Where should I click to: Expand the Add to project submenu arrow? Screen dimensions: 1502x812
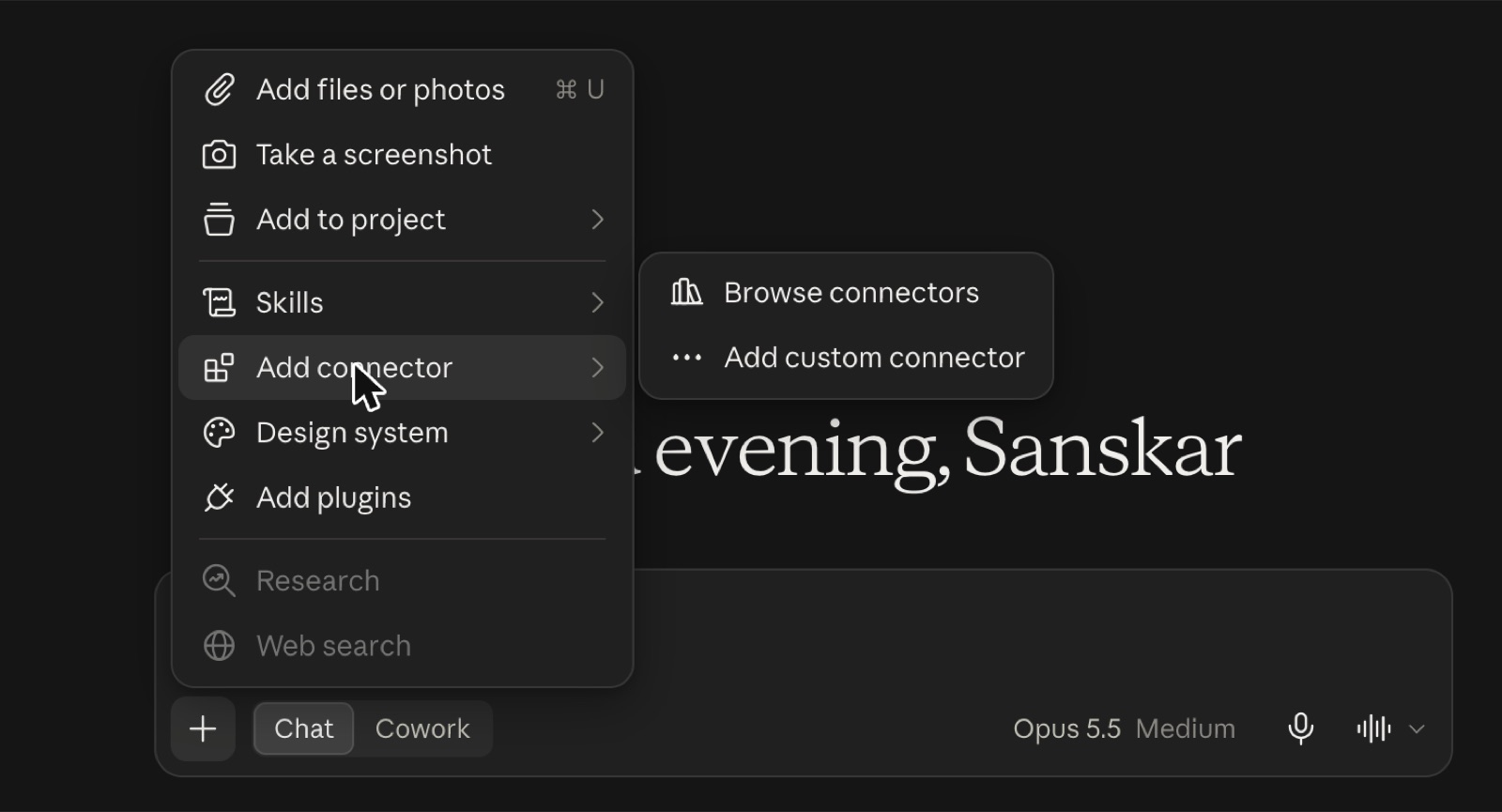(597, 220)
